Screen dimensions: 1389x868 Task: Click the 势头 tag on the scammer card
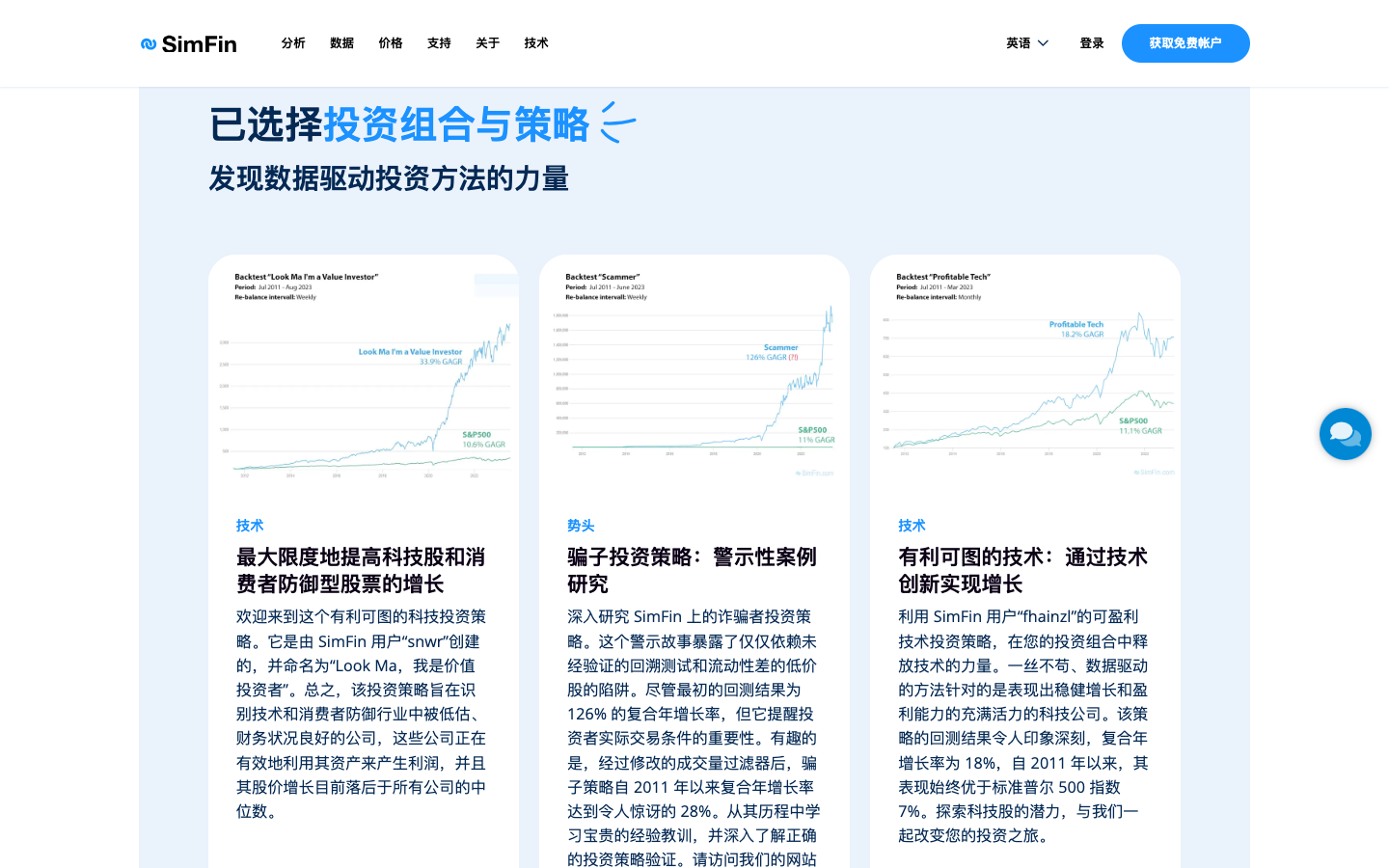(581, 526)
